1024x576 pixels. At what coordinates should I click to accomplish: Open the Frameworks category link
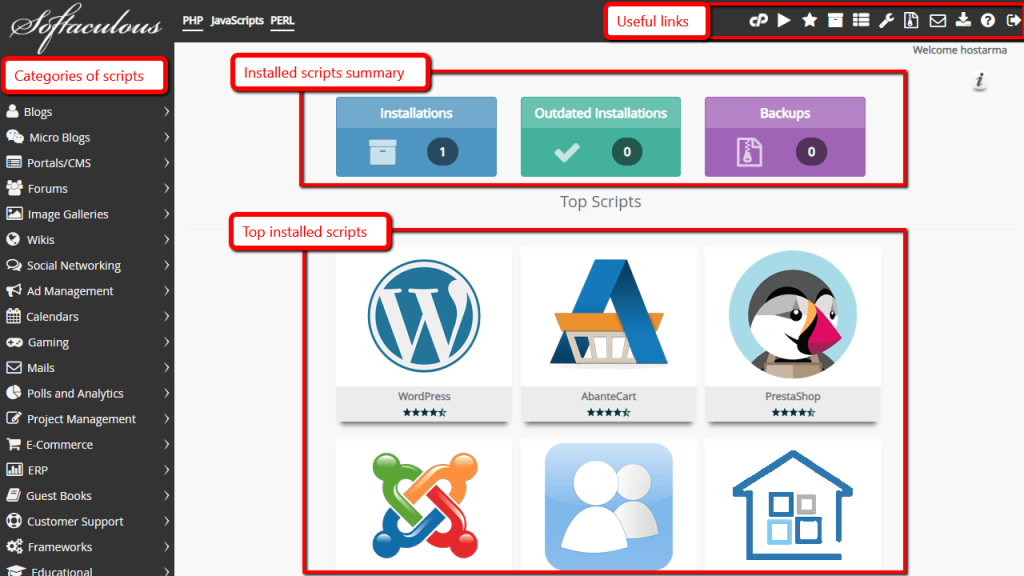tap(60, 547)
